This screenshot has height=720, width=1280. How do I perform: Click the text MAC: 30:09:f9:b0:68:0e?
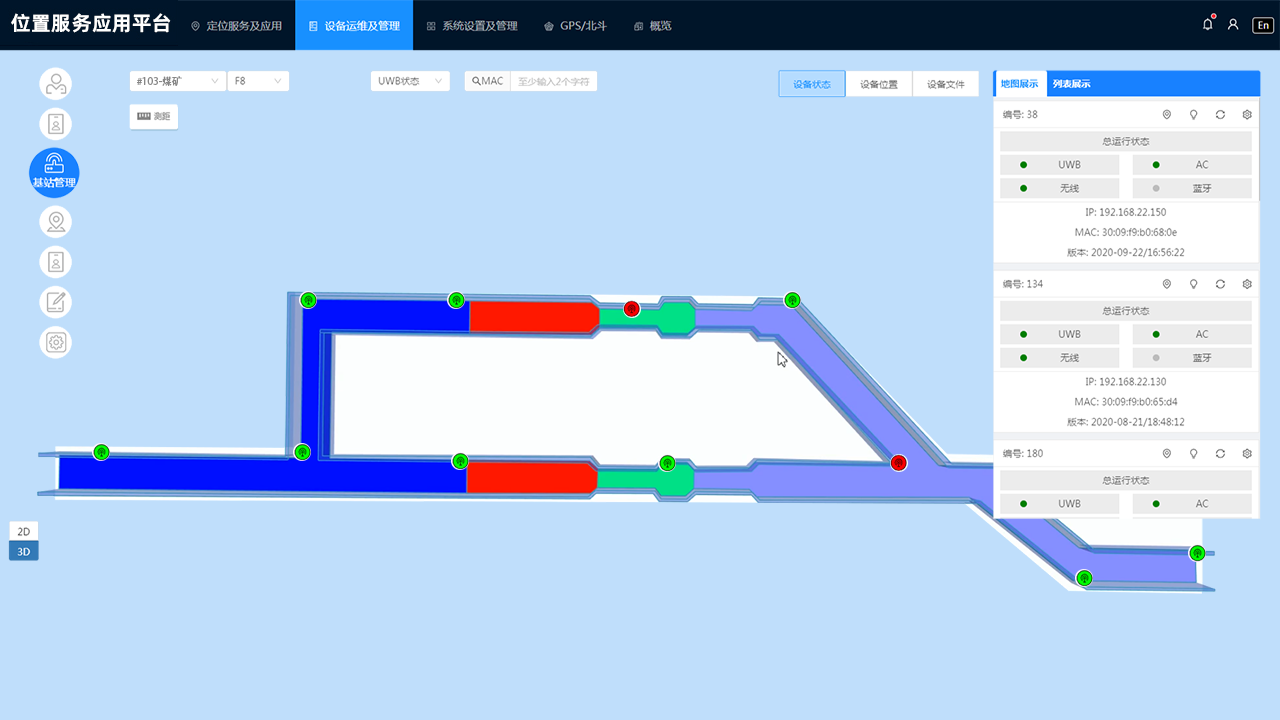[1126, 232]
